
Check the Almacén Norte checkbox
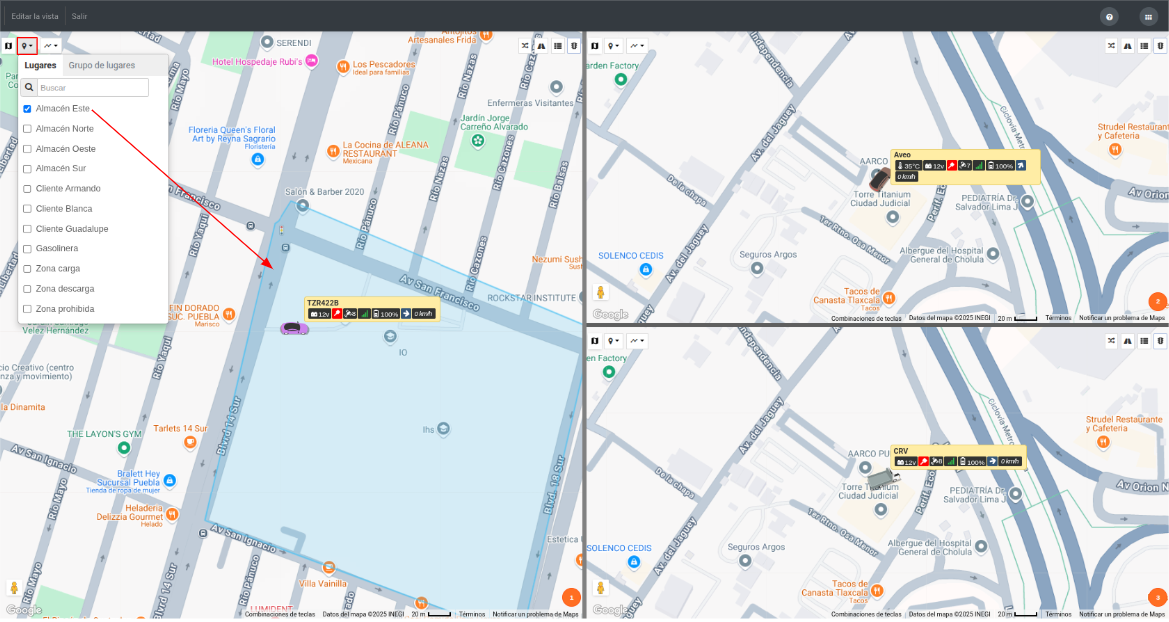point(27,129)
